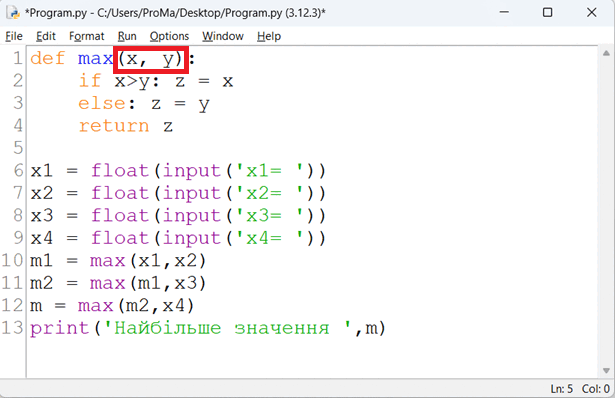Open the Format menu
This screenshot has width=615, height=398.
(87, 36)
